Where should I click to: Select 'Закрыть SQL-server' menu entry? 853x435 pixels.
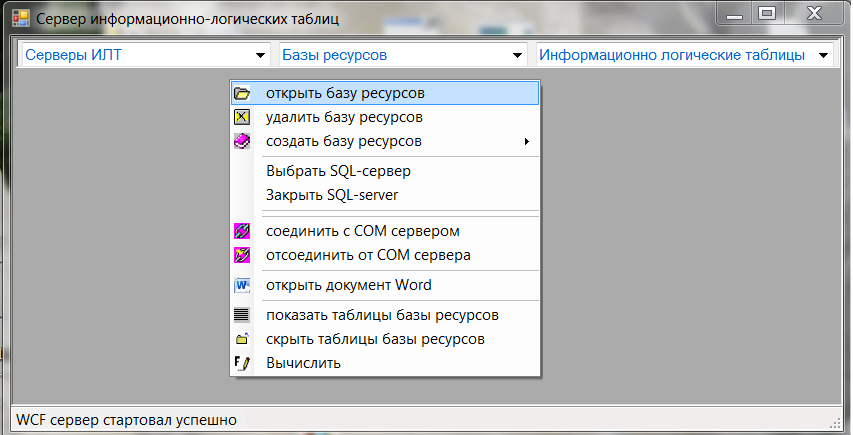pos(385,195)
